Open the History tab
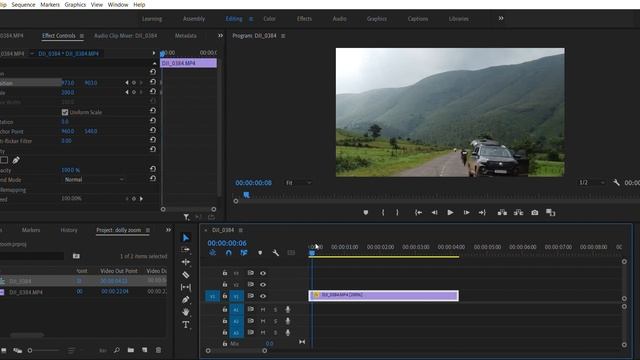This screenshot has width=640, height=360. coord(69,230)
